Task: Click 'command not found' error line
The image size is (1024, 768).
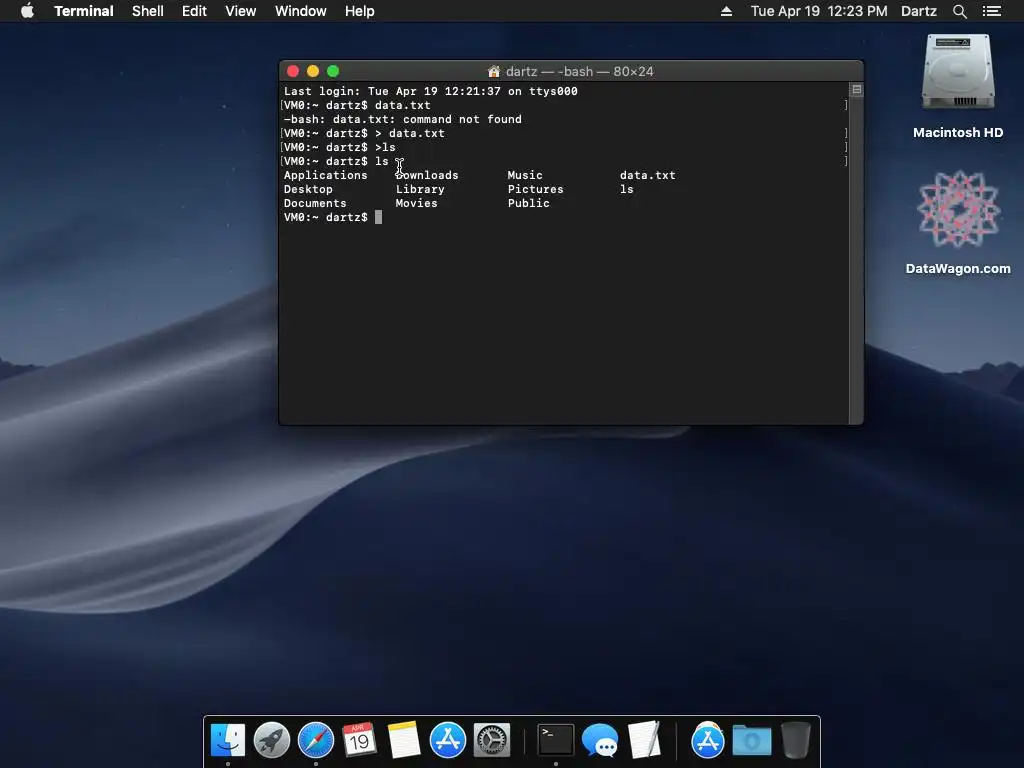Action: tap(402, 119)
